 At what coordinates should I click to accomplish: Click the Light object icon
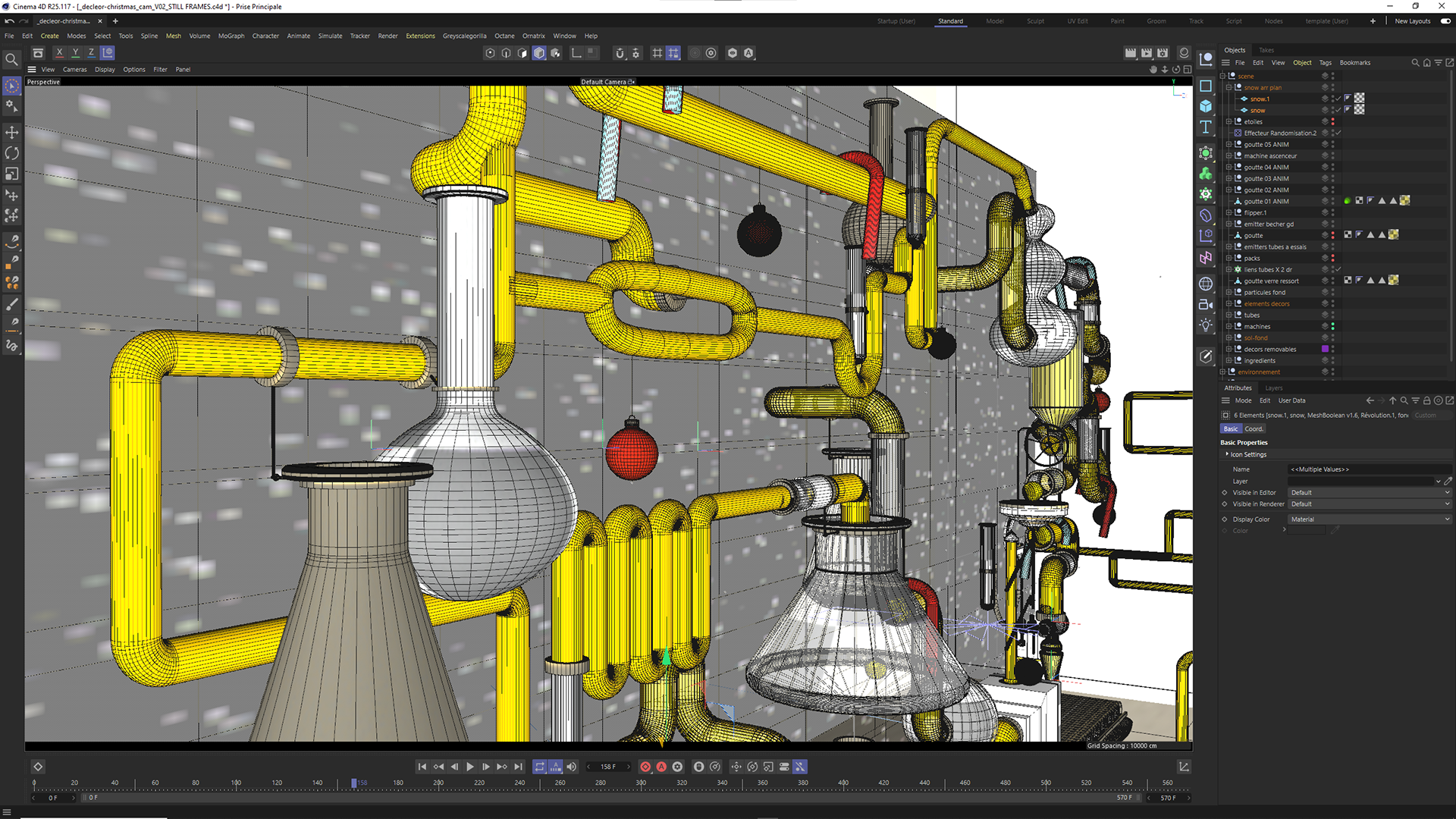pos(1206,325)
